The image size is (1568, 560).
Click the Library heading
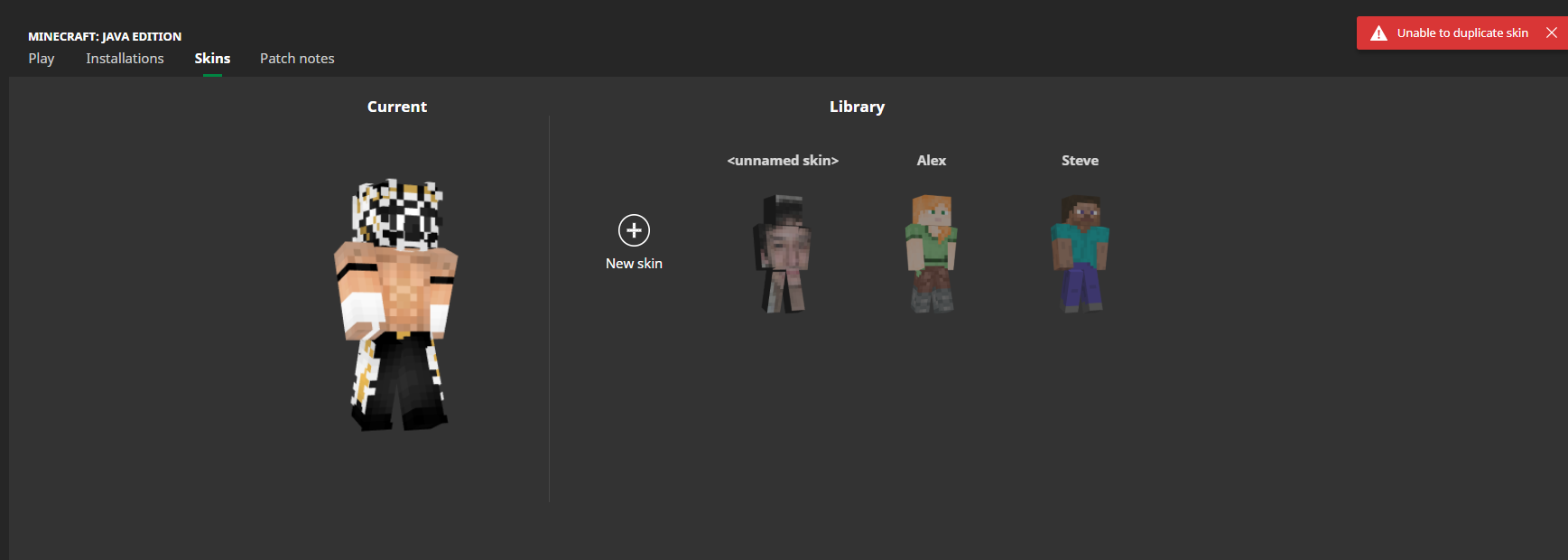click(x=857, y=107)
